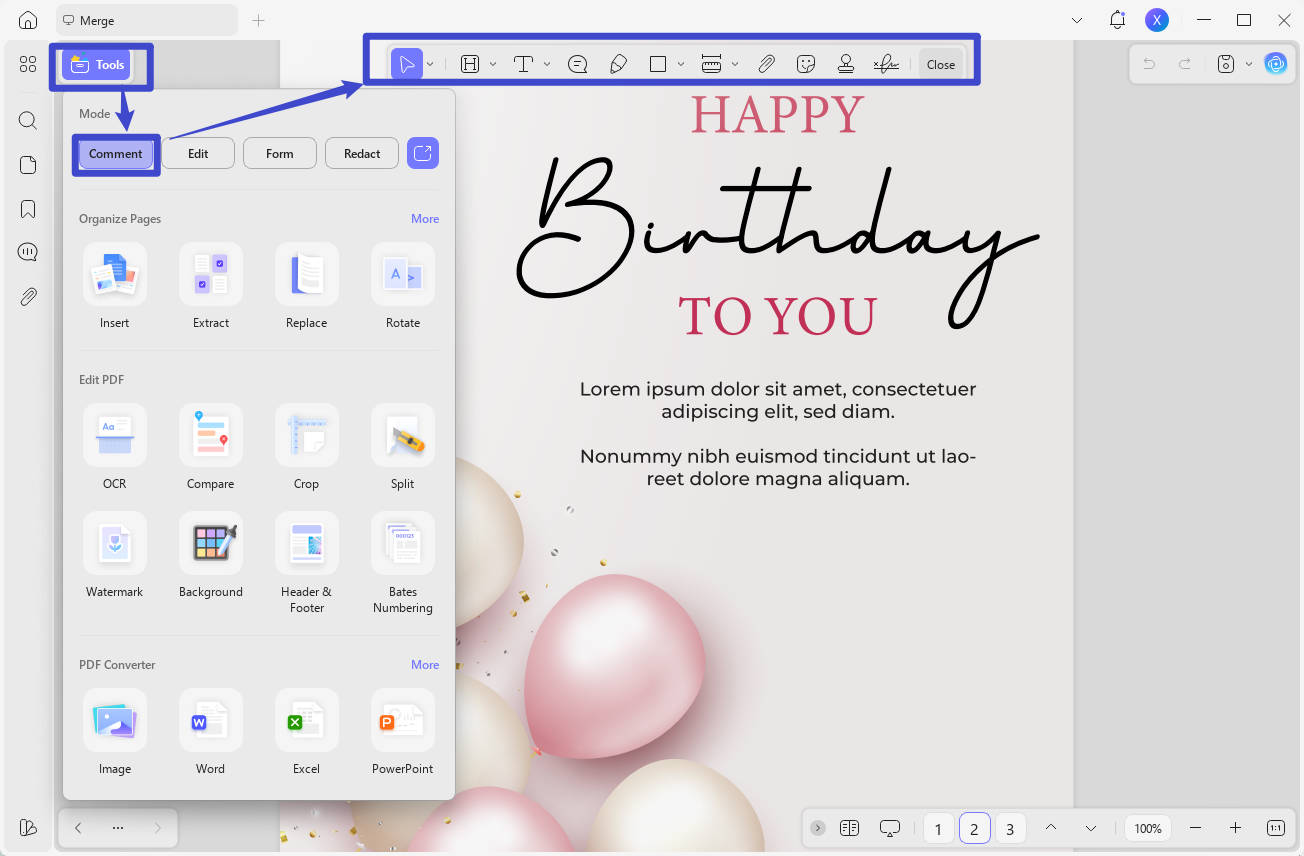1304x856 pixels.
Task: Expand the text tool dropdown arrow
Action: 547,64
